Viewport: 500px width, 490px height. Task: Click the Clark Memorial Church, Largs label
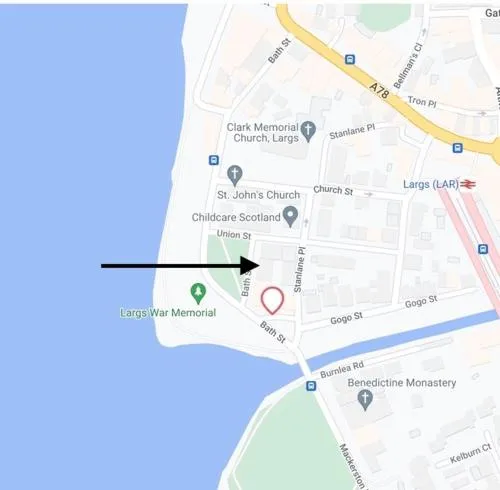tap(263, 132)
